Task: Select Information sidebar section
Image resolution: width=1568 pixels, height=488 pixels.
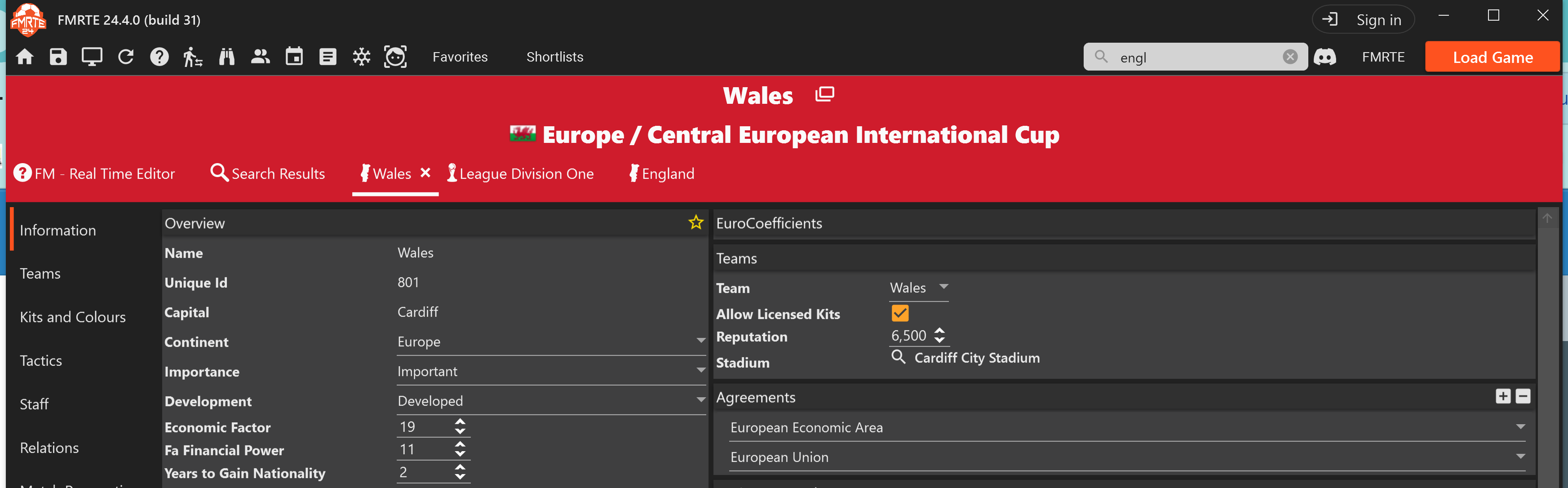Action: (58, 231)
